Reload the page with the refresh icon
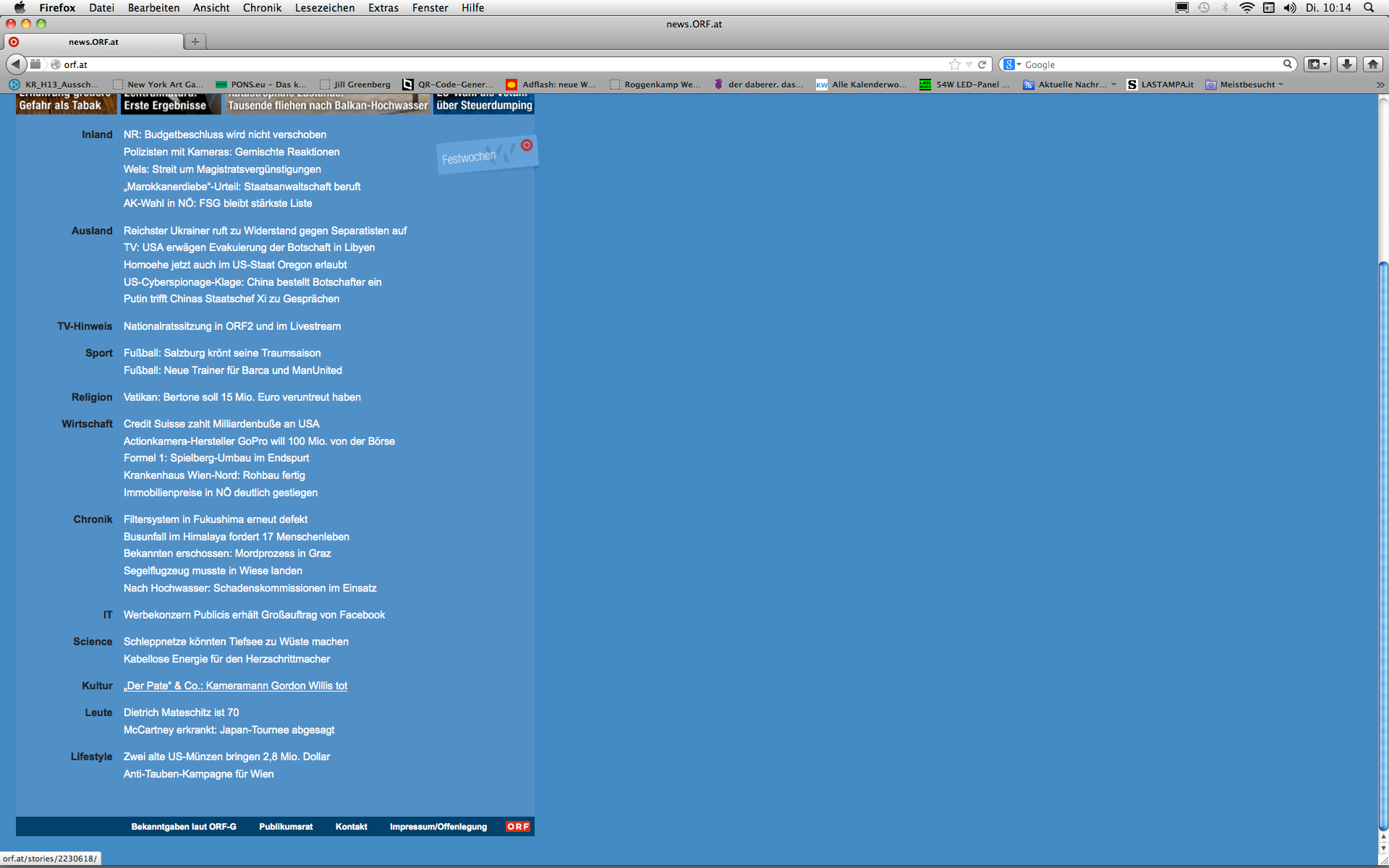The image size is (1389, 868). (x=982, y=64)
